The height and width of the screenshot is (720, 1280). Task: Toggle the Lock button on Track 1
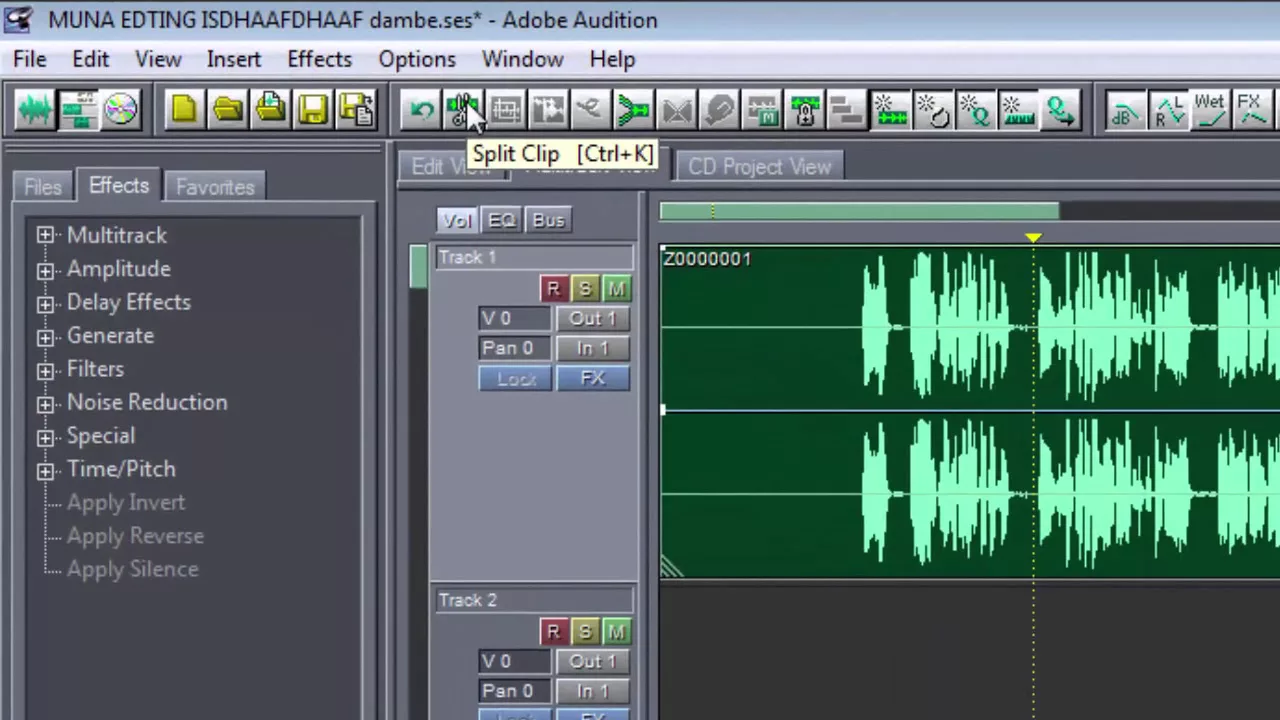click(515, 379)
